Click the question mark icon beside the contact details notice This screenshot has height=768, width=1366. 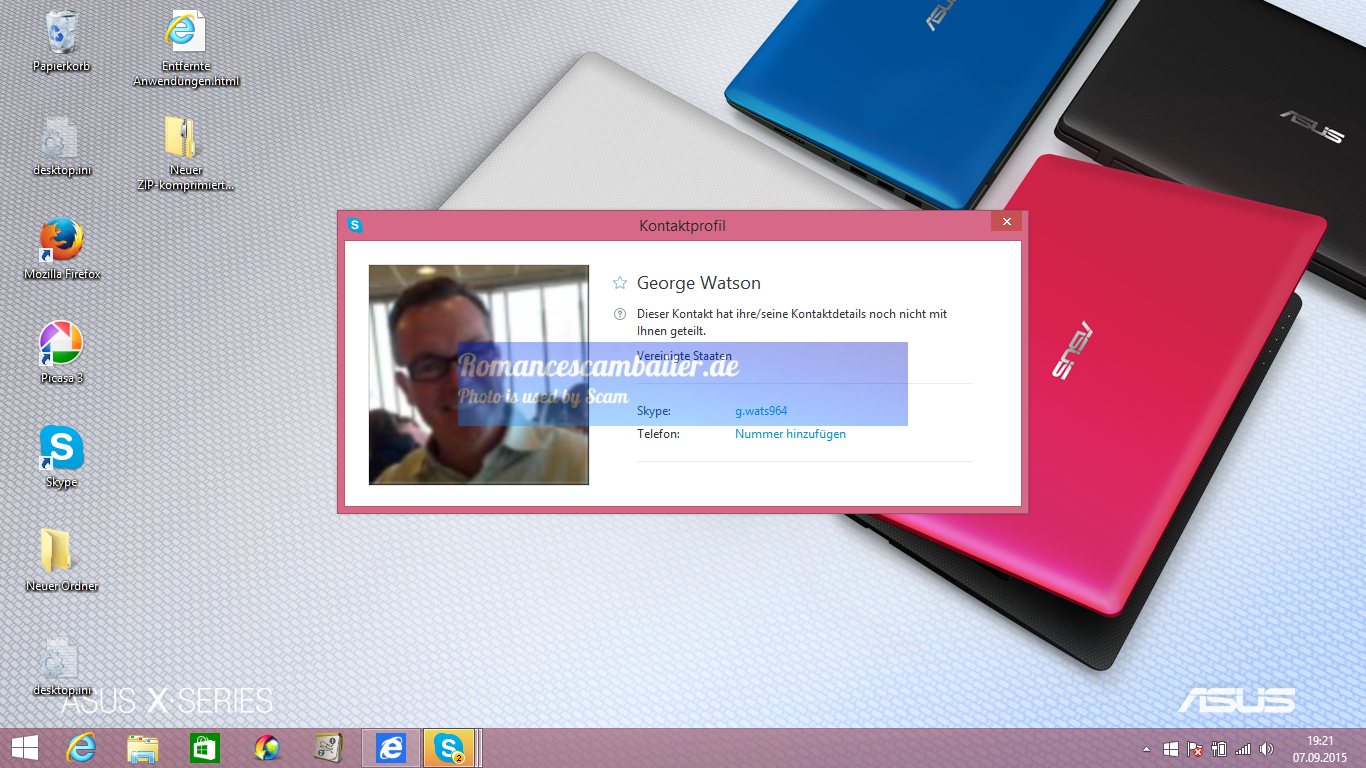point(620,314)
